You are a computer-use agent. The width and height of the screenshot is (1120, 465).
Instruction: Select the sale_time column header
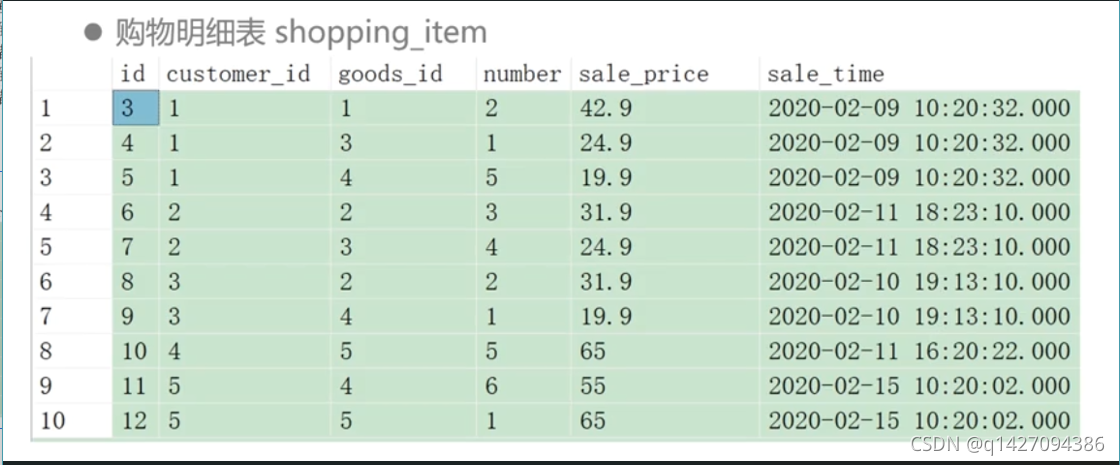(826, 74)
